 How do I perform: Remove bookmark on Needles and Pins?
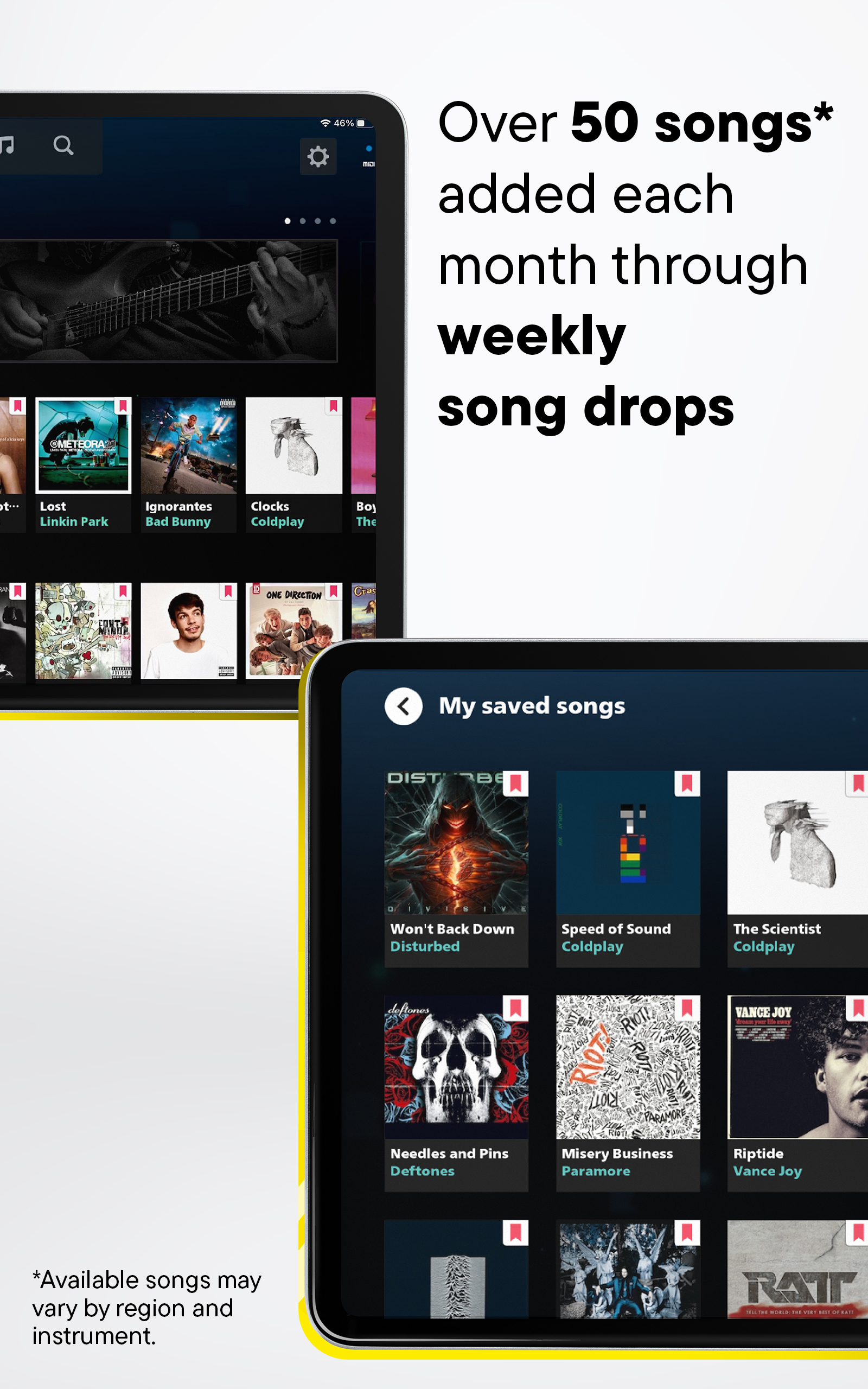[515, 1008]
